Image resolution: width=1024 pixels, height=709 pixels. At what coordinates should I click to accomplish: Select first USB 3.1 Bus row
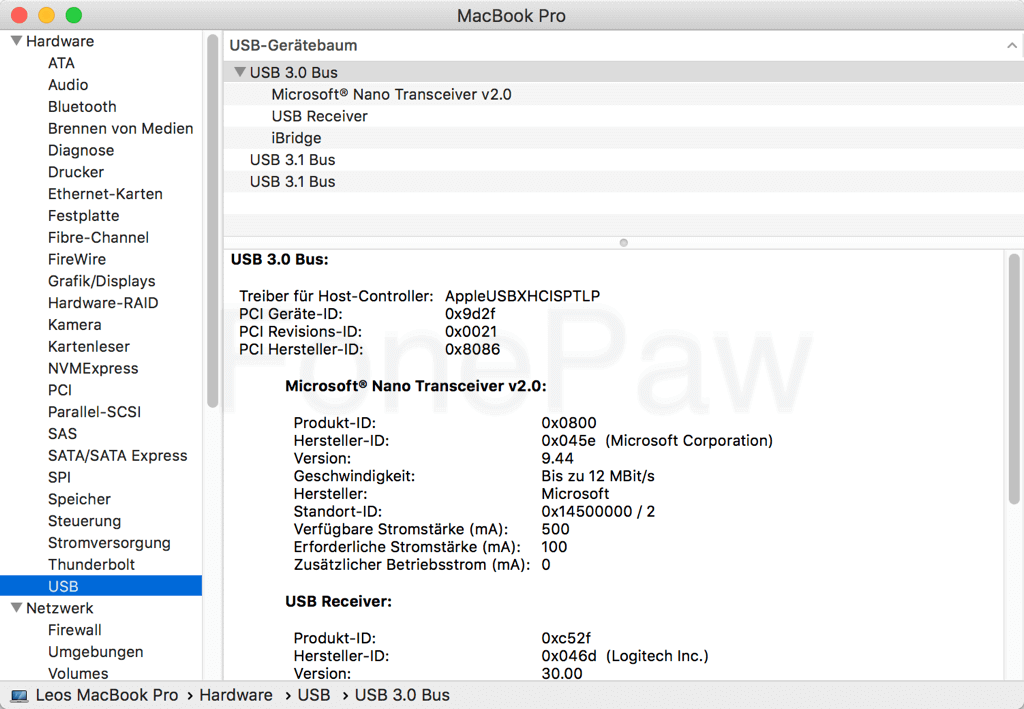pos(624,160)
